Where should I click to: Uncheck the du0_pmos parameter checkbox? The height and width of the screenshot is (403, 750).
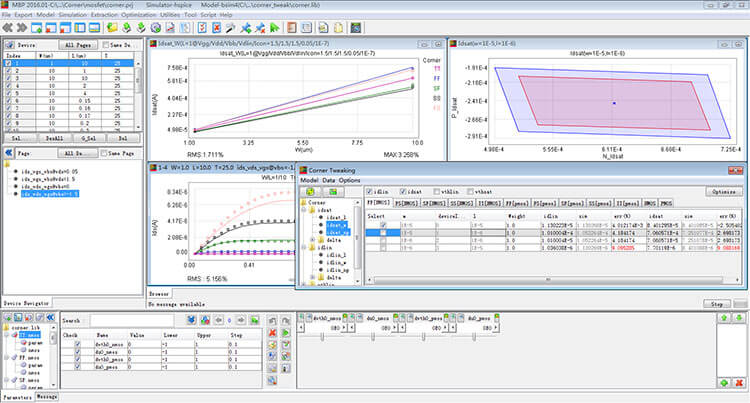[77, 367]
